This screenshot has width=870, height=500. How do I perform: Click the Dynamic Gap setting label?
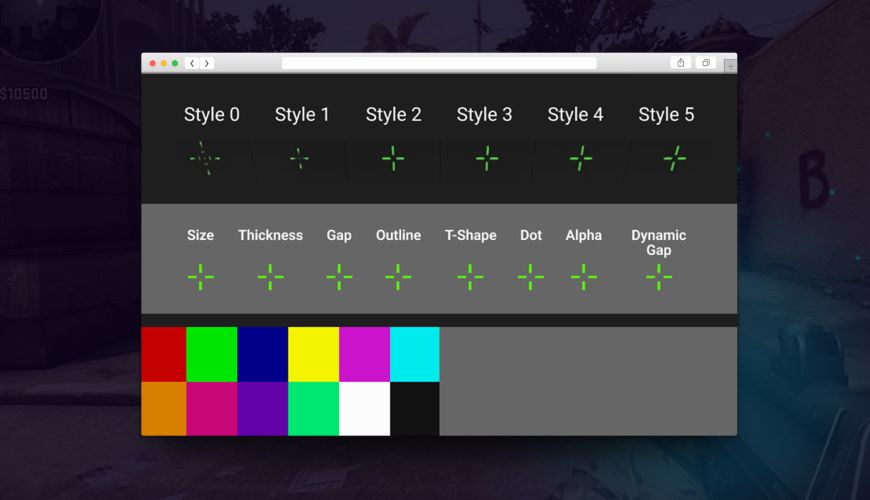pyautogui.click(x=659, y=243)
